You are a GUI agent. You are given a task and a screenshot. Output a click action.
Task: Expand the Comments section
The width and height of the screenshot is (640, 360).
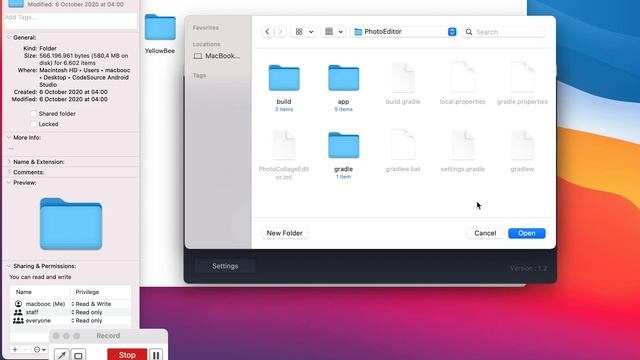(9, 172)
